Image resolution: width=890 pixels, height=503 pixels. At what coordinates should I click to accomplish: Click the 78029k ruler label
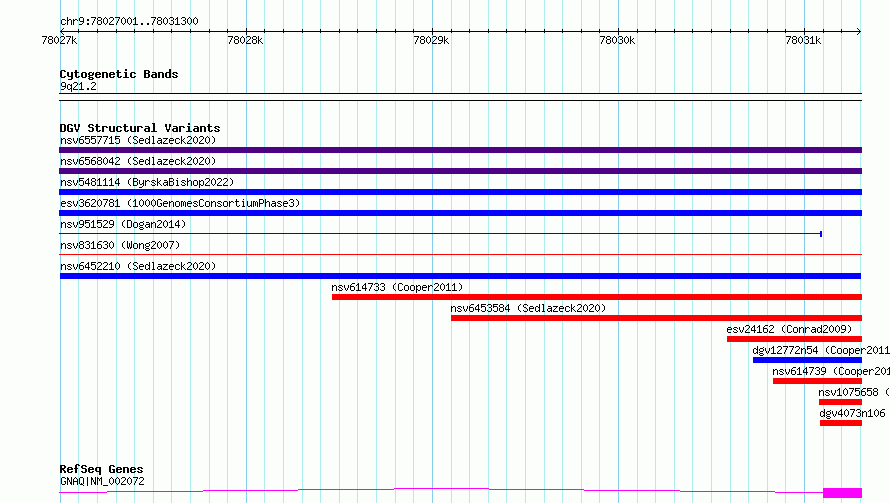point(431,40)
